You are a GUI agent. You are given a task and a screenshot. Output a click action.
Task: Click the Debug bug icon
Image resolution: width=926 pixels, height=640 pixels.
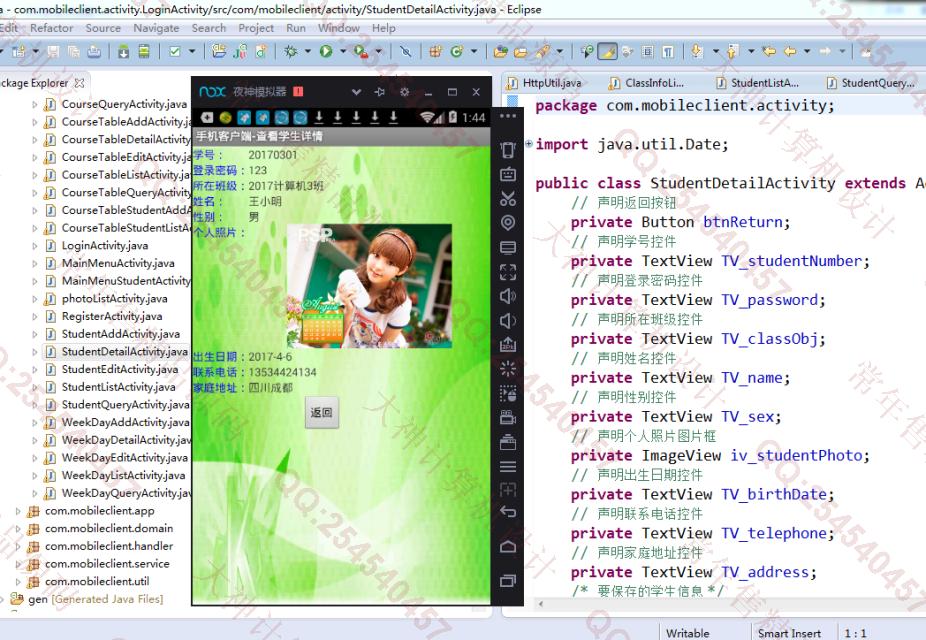[290, 52]
